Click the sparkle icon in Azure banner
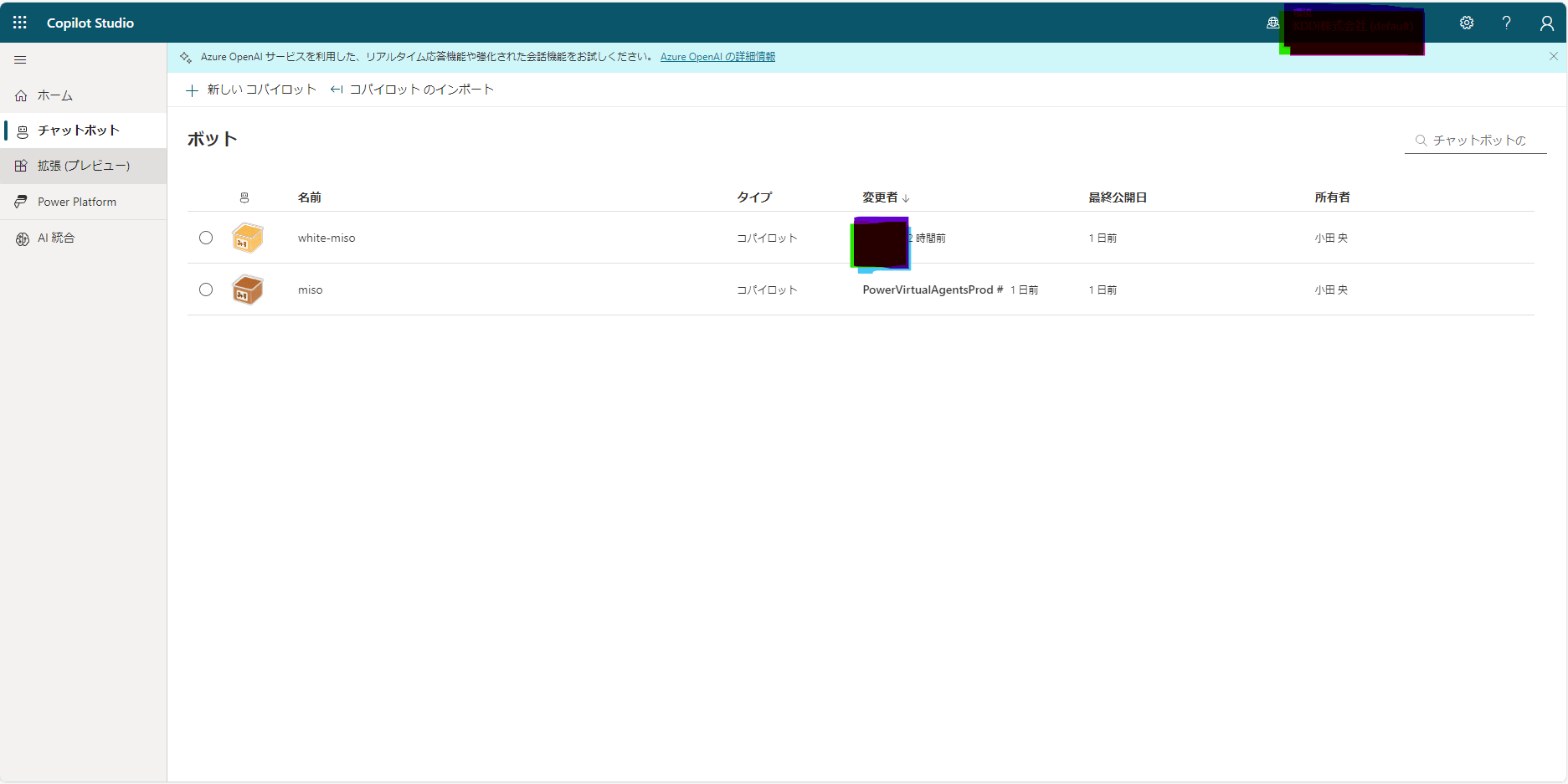The width and height of the screenshot is (1568, 784). pyautogui.click(x=186, y=57)
